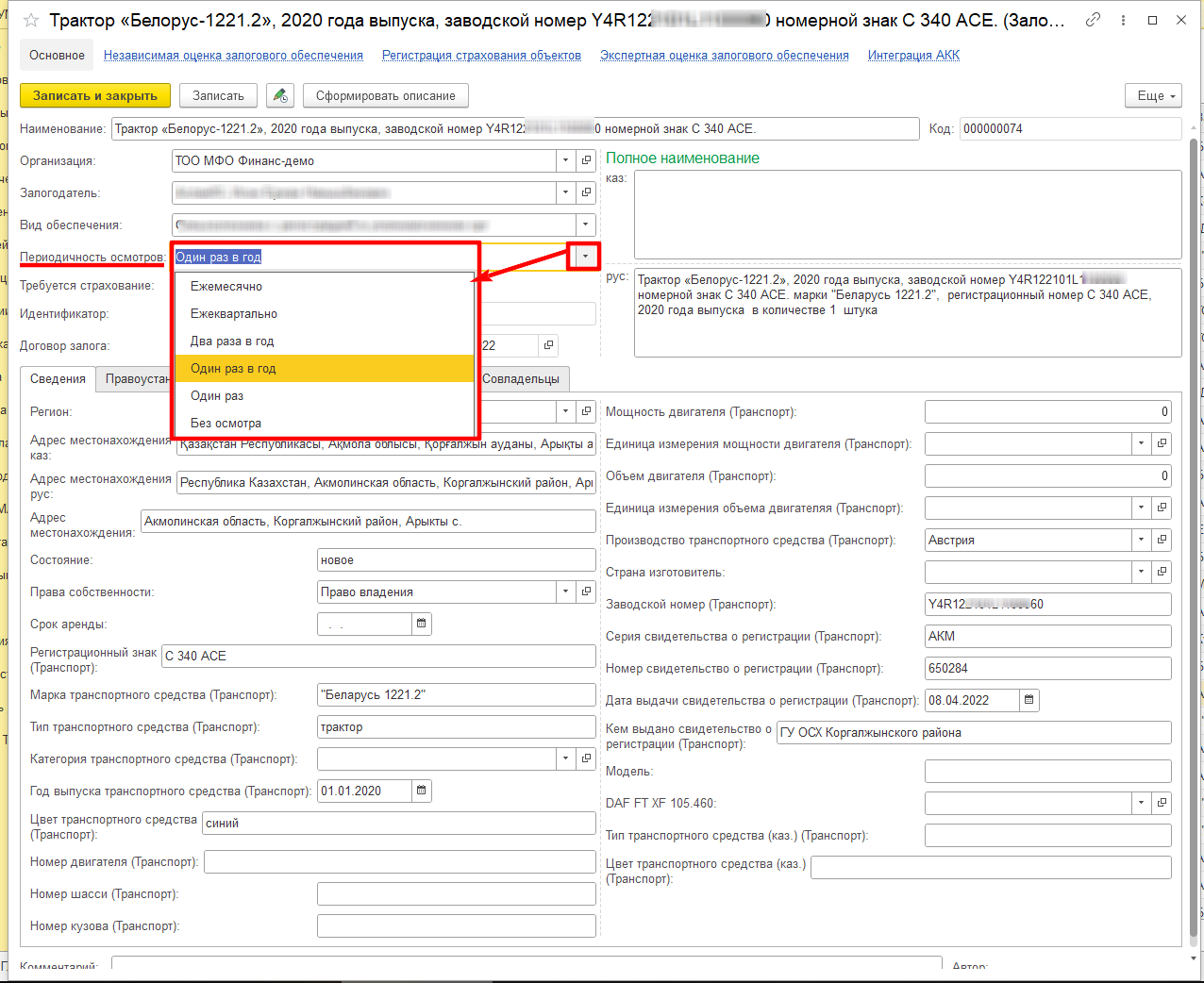The image size is (1204, 983).
Task: Expand the Категория транспортного средства dropdown
Action: tap(566, 758)
